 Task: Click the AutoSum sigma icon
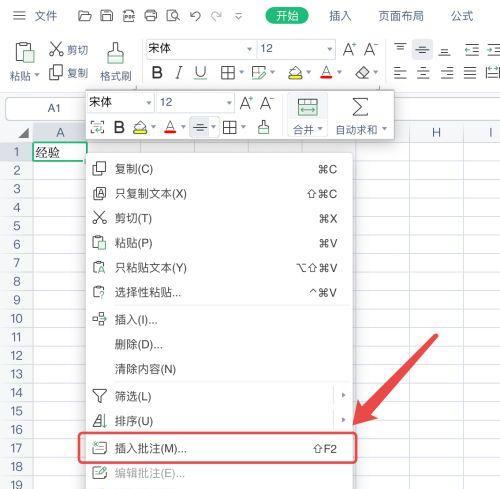(360, 107)
